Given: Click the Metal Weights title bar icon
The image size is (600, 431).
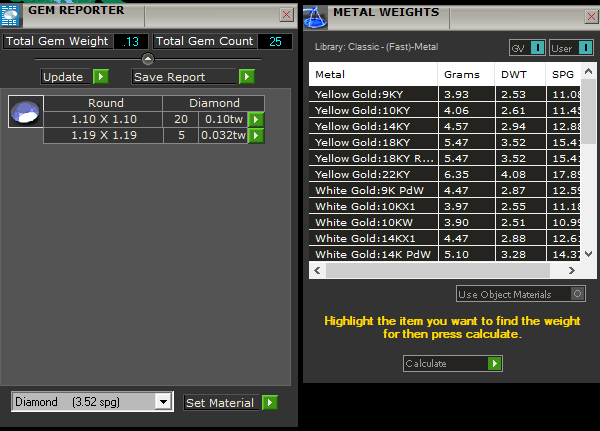Looking at the screenshot, I should 317,14.
